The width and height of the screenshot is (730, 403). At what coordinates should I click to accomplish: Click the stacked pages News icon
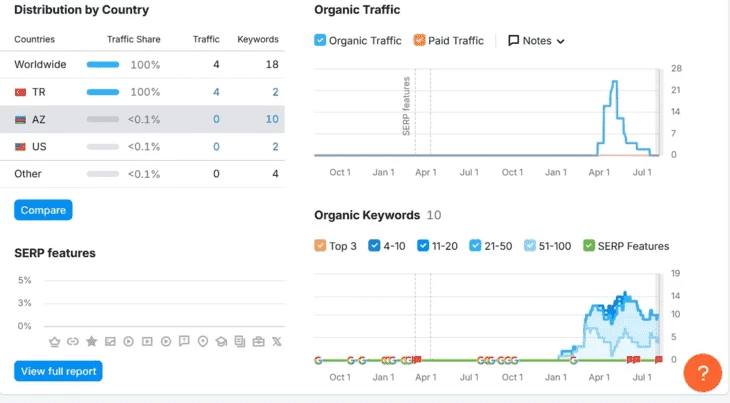[240, 342]
